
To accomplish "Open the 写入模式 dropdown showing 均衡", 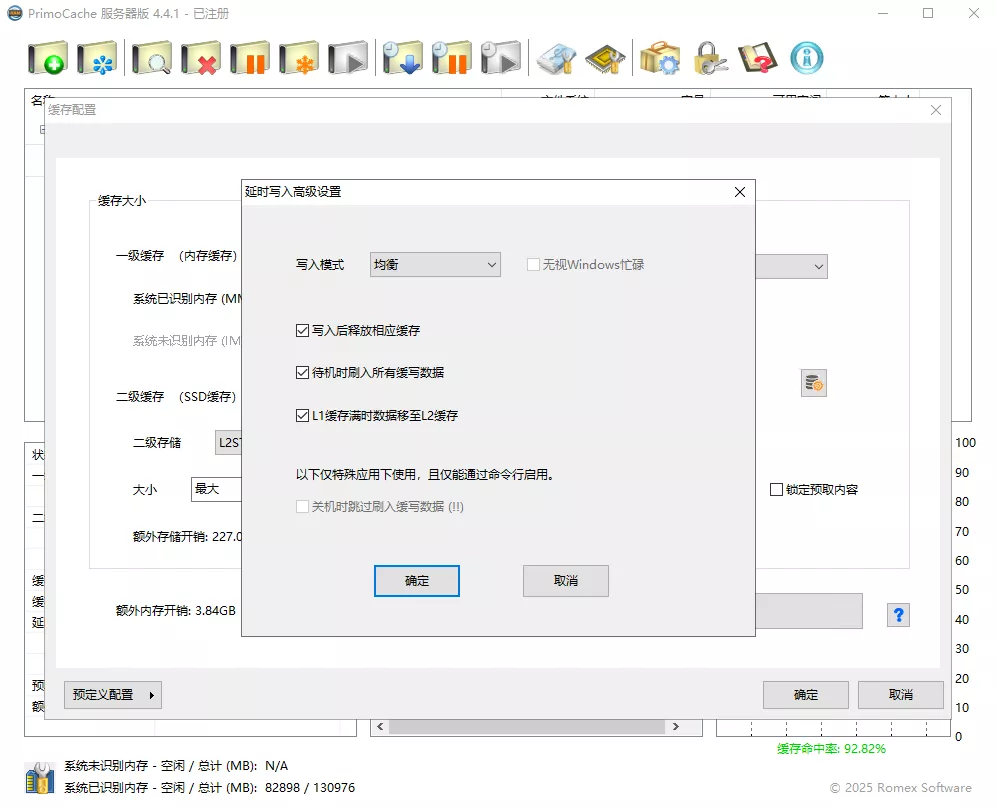I will (x=435, y=265).
